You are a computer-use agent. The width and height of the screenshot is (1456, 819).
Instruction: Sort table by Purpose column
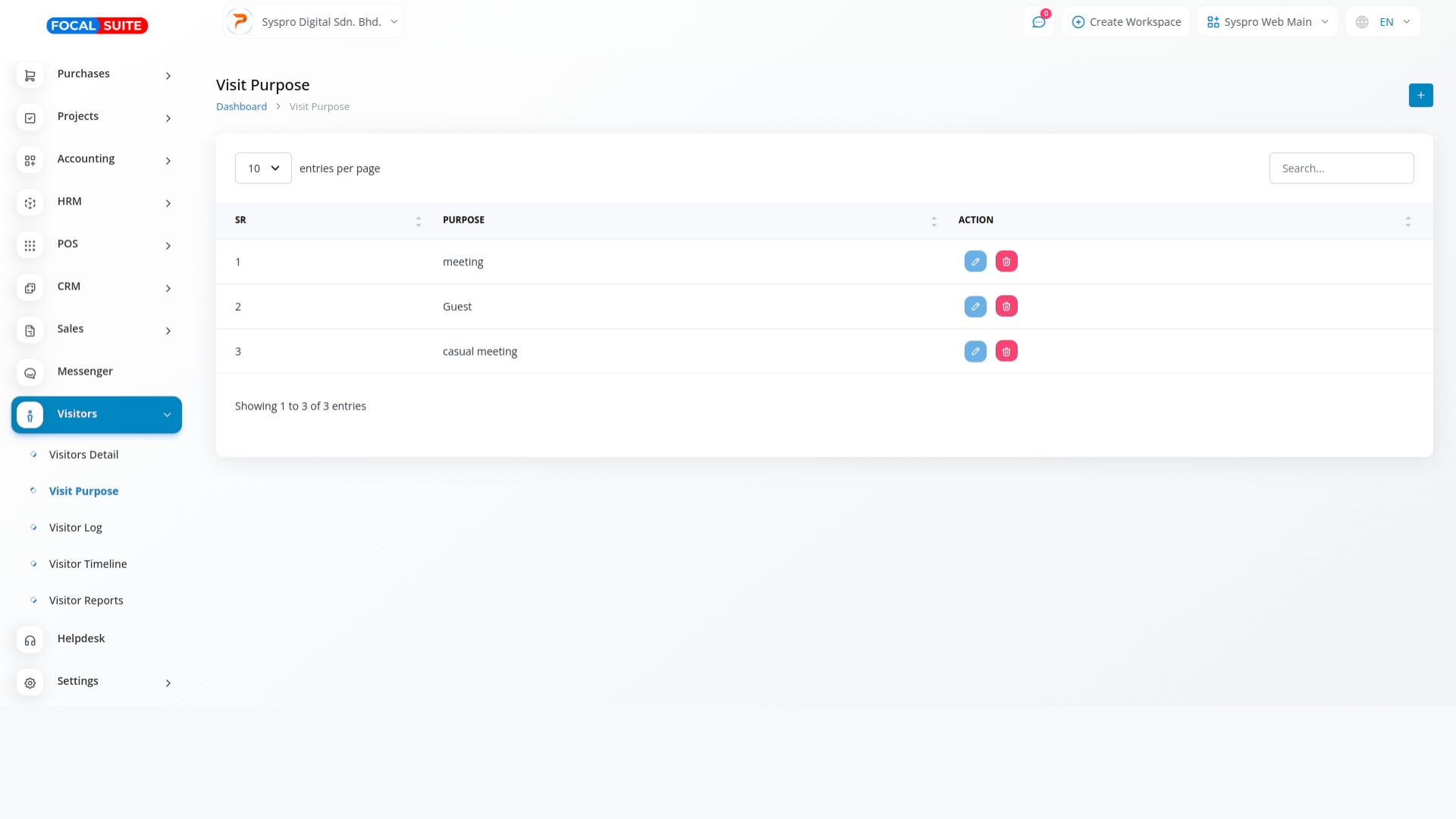click(934, 221)
